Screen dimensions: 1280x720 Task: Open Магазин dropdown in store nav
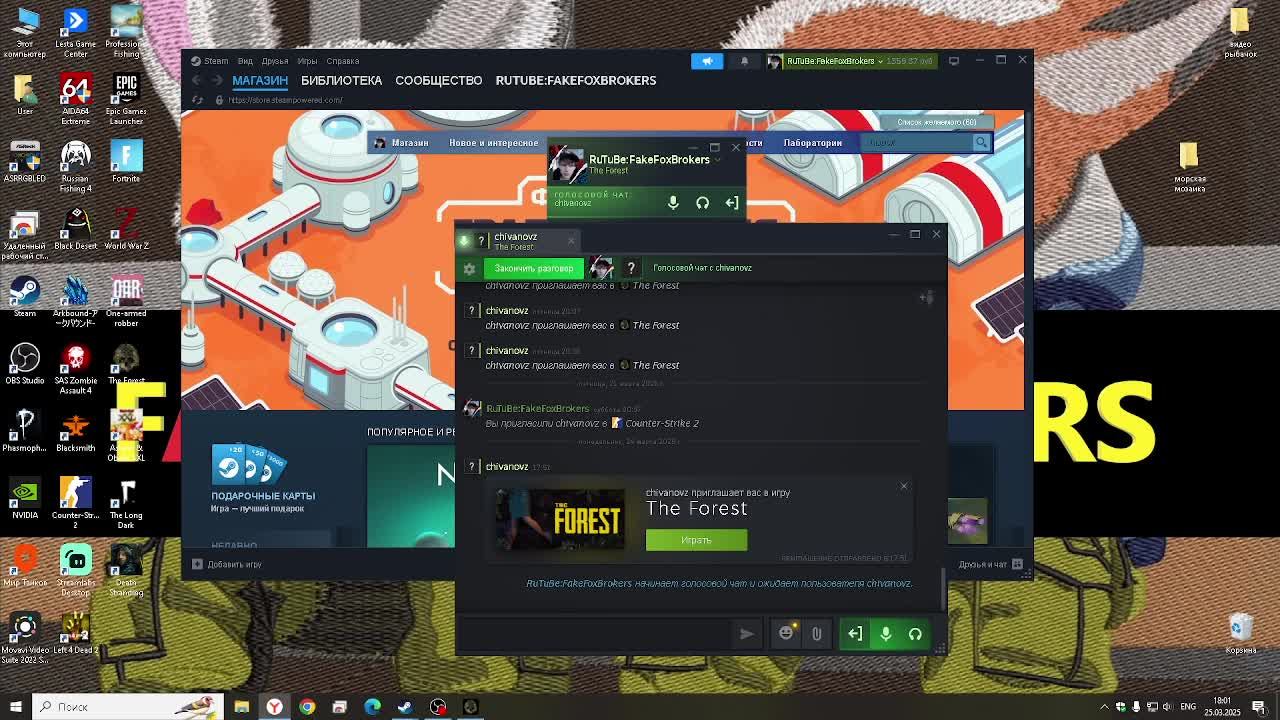[x=410, y=143]
